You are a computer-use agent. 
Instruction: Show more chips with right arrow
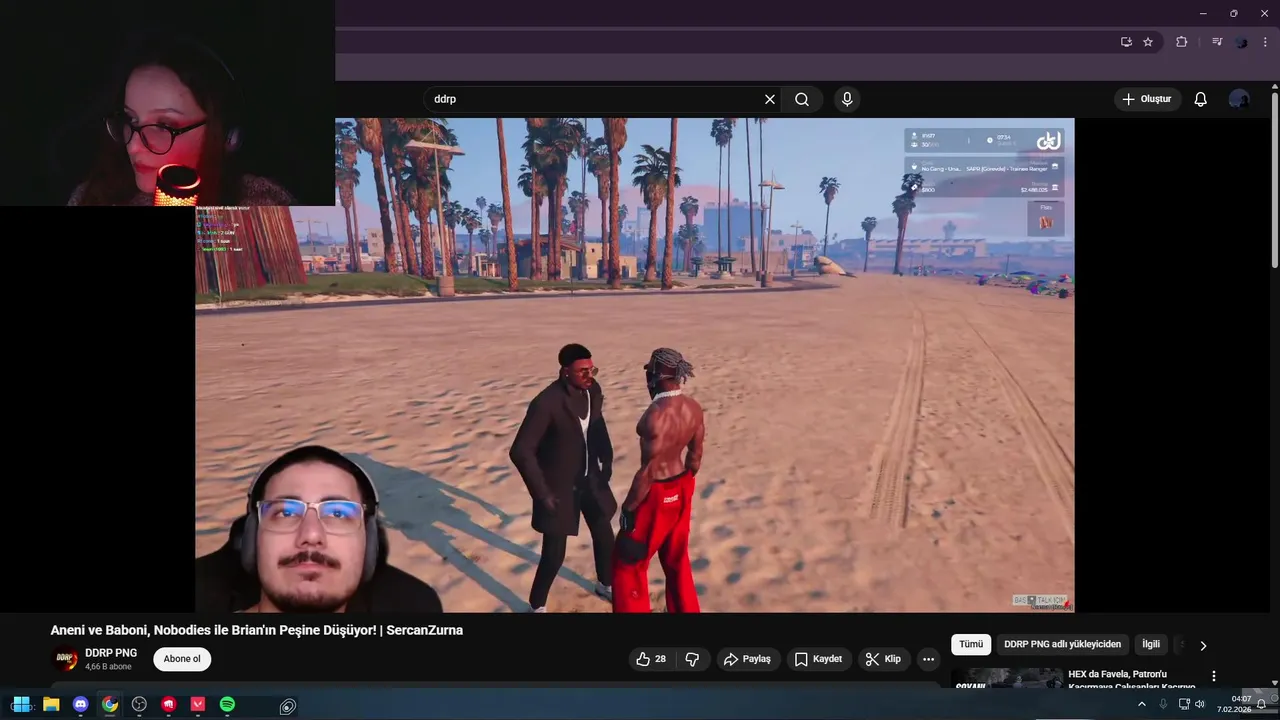[1203, 645]
